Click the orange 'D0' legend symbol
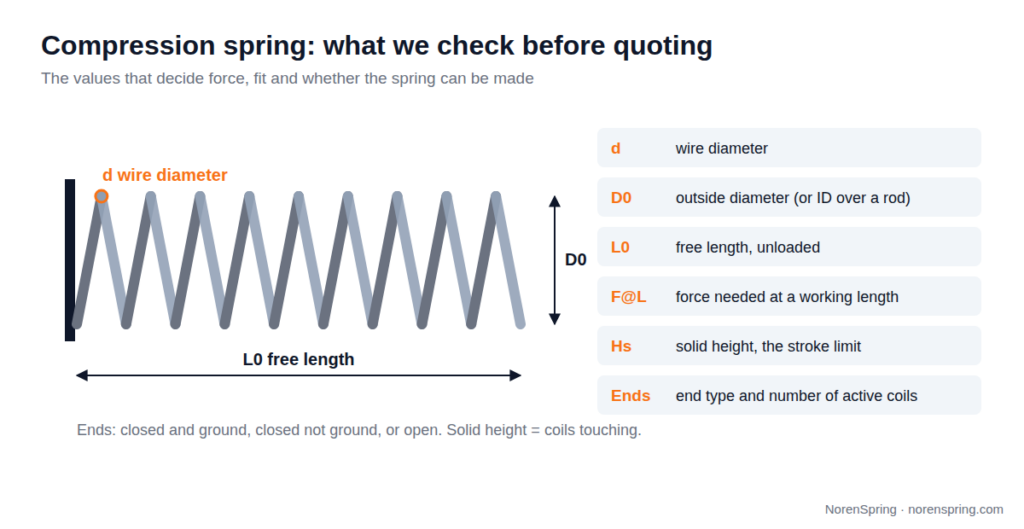Screen dimensions: 1024x529 point(621,198)
